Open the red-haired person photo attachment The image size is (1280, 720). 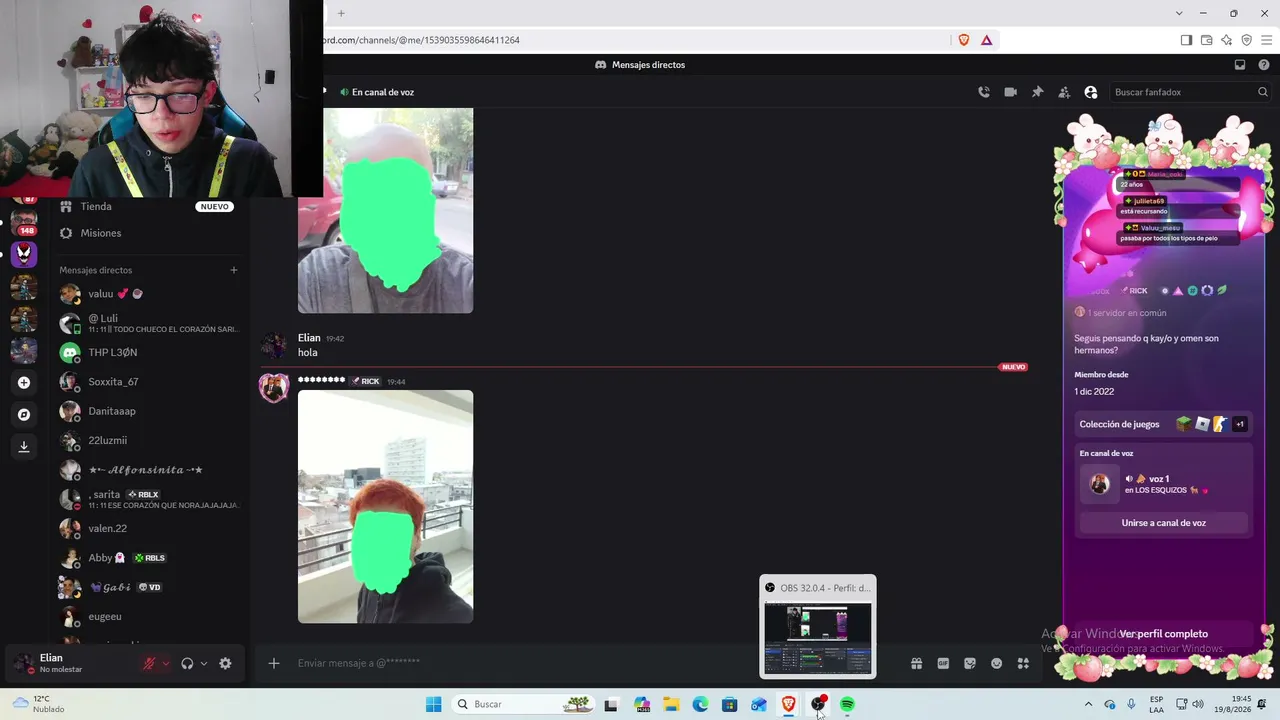[385, 506]
